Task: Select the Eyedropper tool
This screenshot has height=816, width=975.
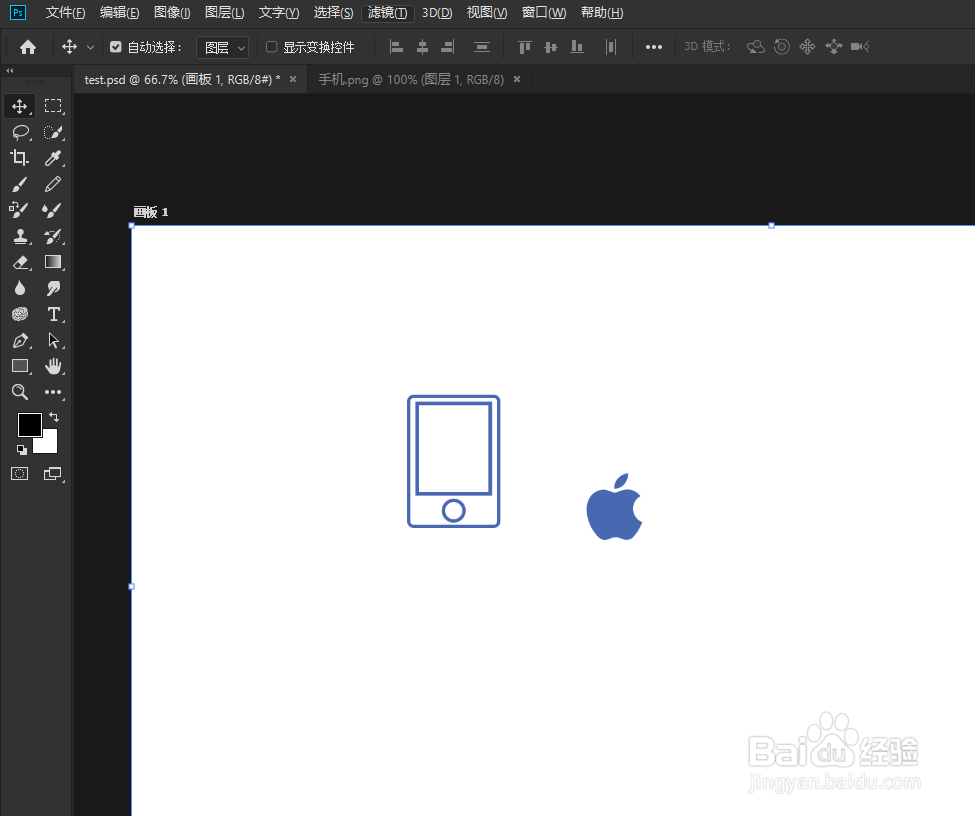Action: click(x=53, y=158)
